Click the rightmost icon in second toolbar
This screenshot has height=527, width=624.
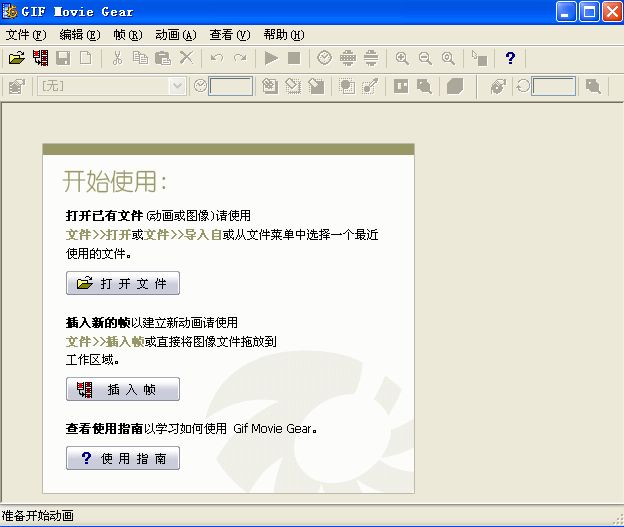(x=593, y=86)
